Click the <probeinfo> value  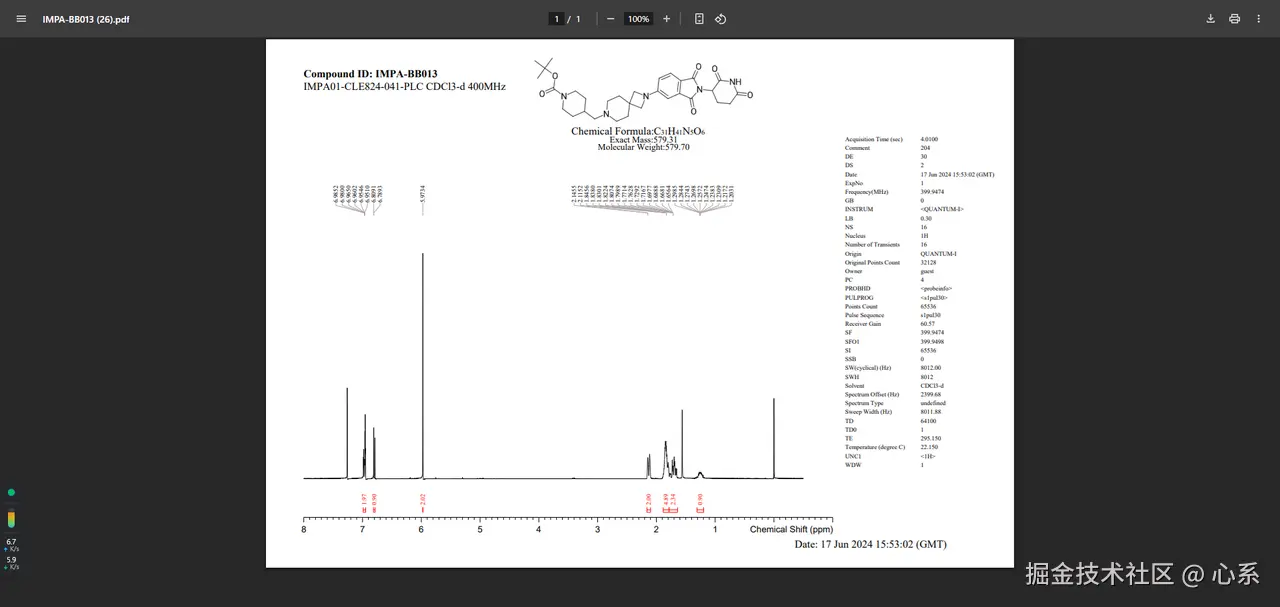[938, 289]
